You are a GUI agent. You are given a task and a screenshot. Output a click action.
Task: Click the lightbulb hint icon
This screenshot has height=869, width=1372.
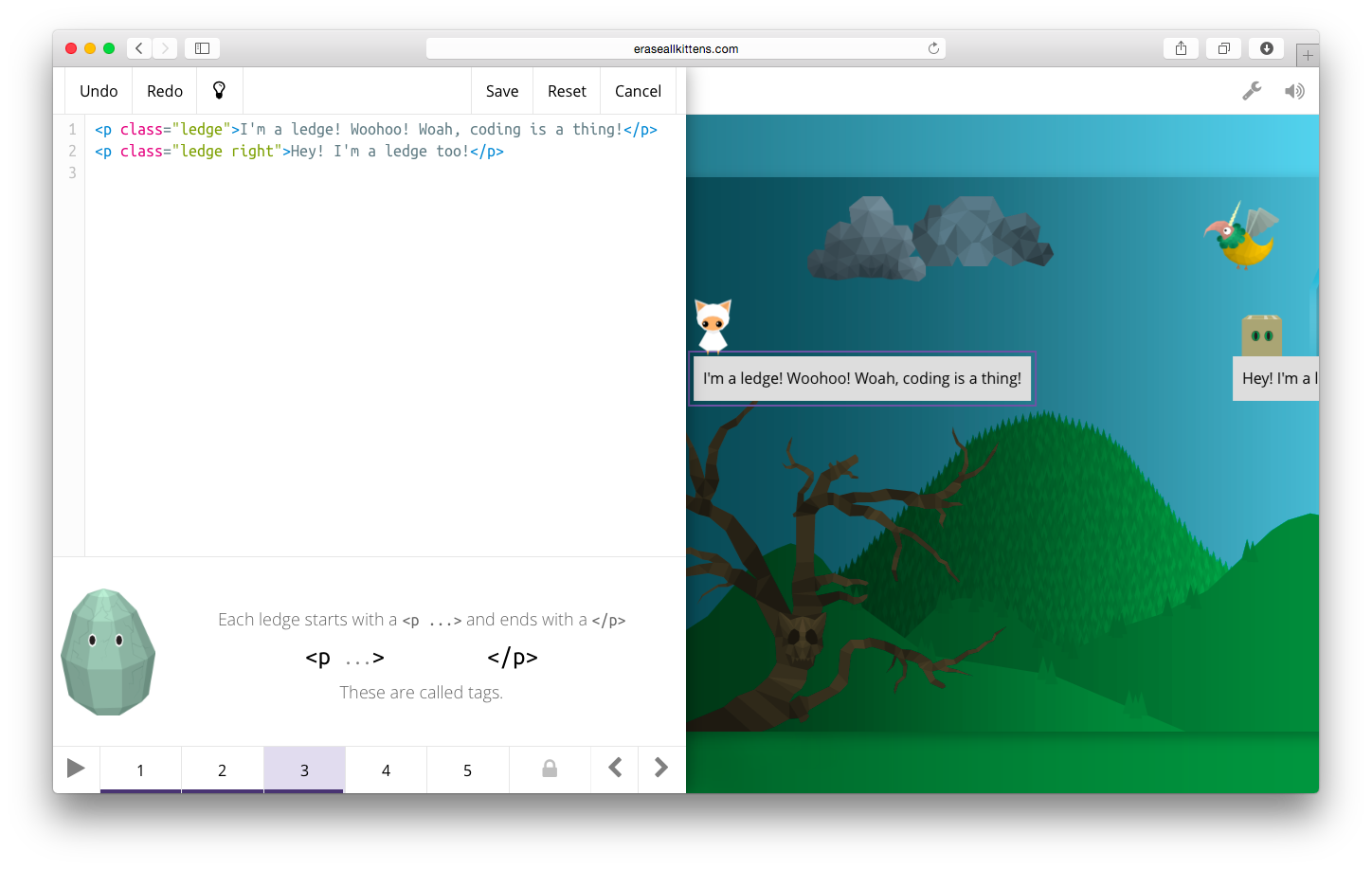[x=219, y=91]
